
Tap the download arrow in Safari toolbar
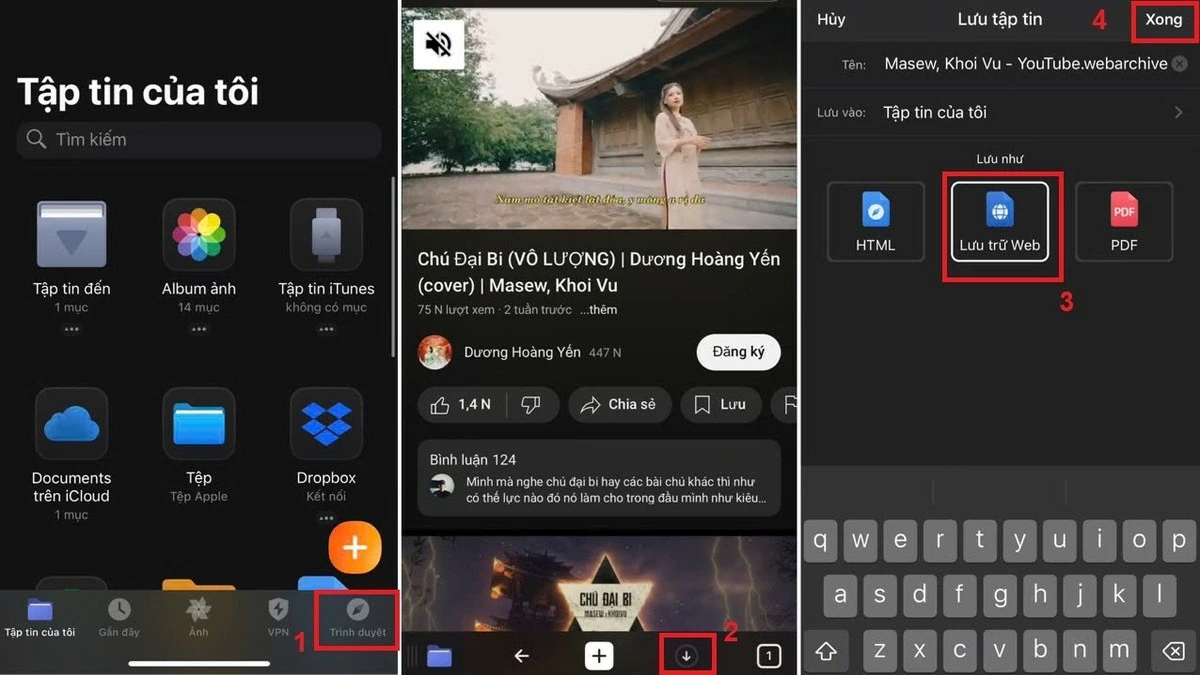[x=687, y=654]
